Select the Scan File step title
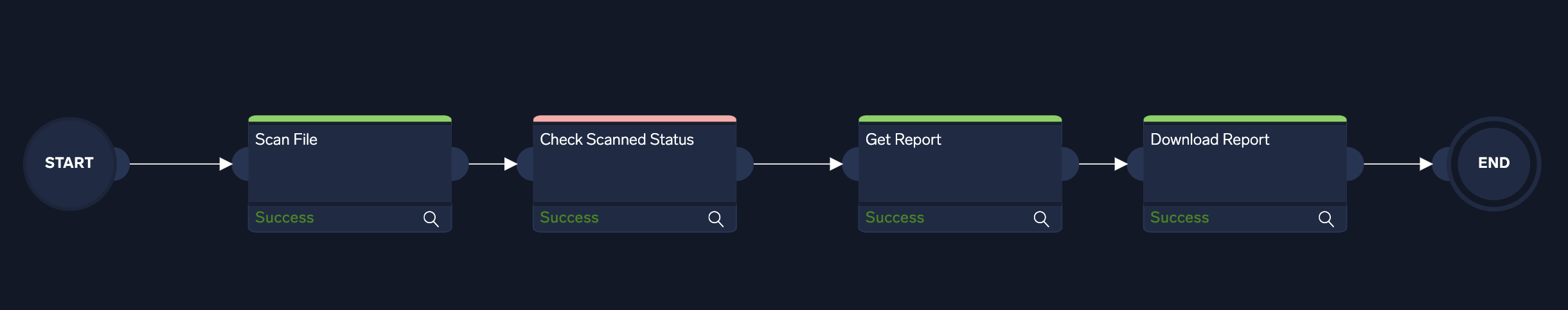 [x=287, y=140]
